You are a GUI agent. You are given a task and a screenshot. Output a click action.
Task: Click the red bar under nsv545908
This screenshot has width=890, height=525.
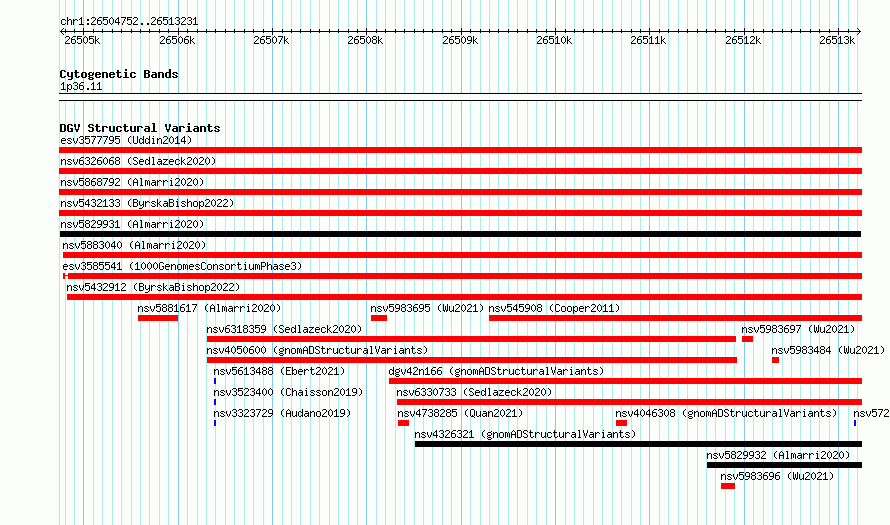[675, 318]
